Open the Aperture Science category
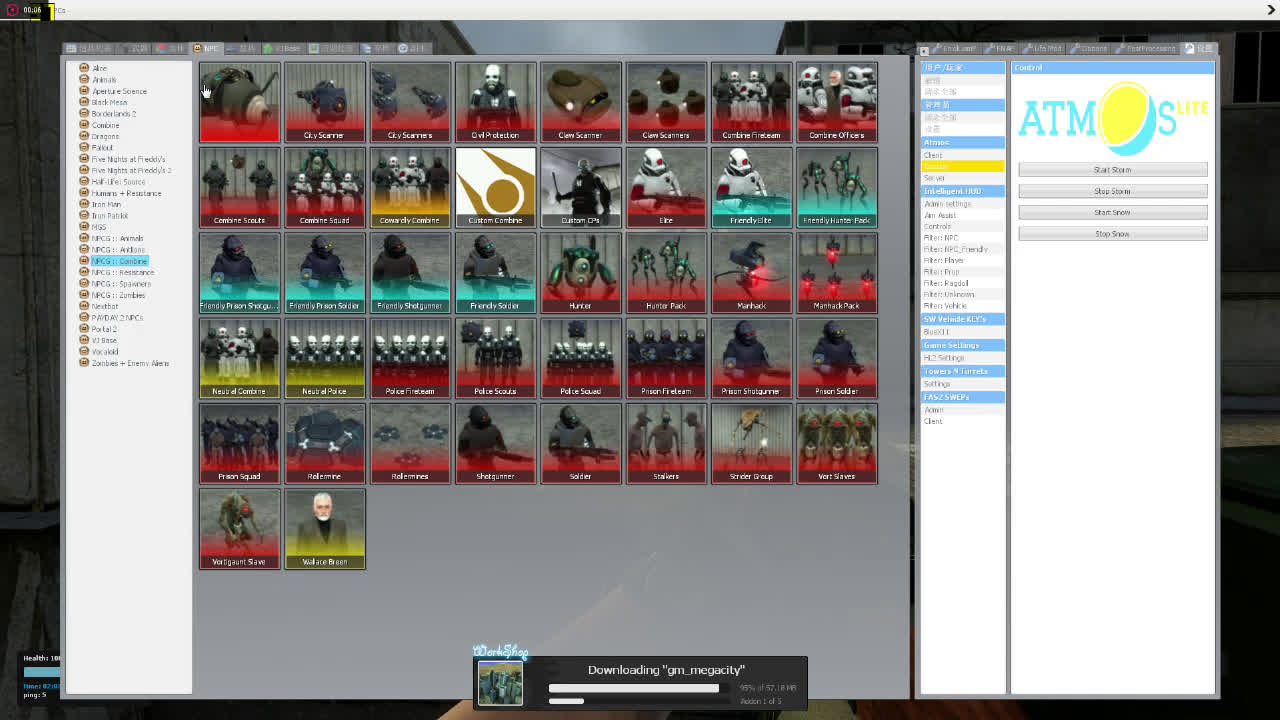Image resolution: width=1280 pixels, height=720 pixels. coord(119,91)
